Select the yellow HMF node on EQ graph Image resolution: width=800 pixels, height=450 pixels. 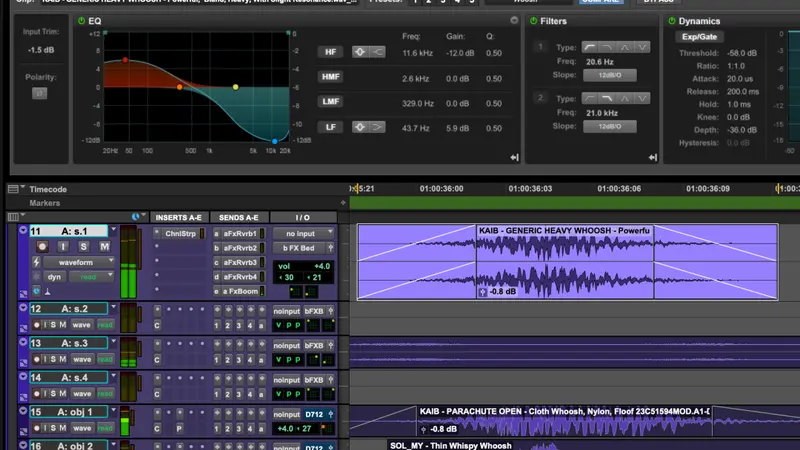pyautogui.click(x=235, y=87)
